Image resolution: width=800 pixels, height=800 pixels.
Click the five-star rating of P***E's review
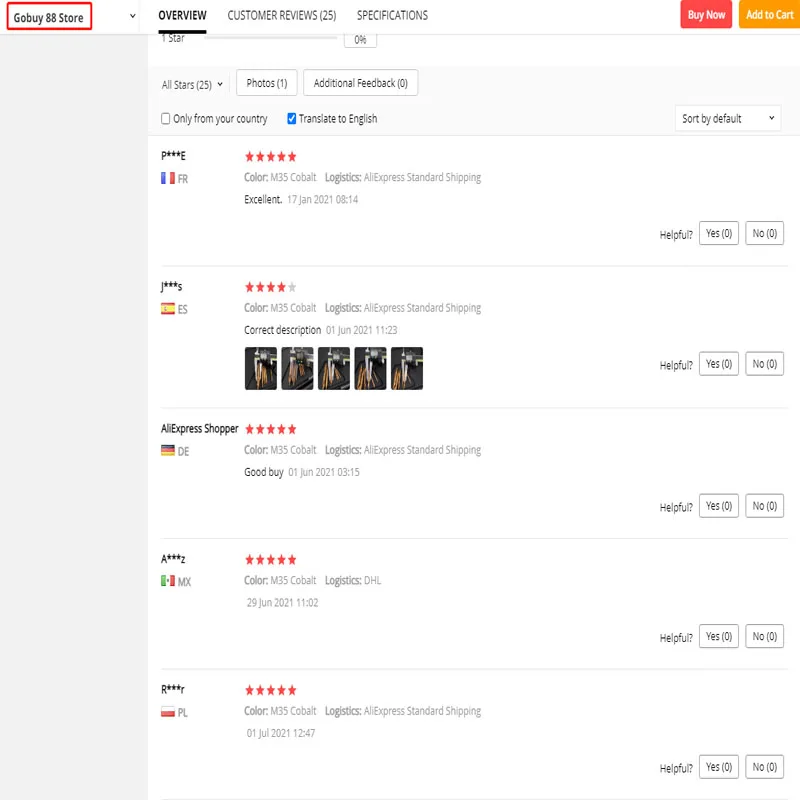point(270,156)
